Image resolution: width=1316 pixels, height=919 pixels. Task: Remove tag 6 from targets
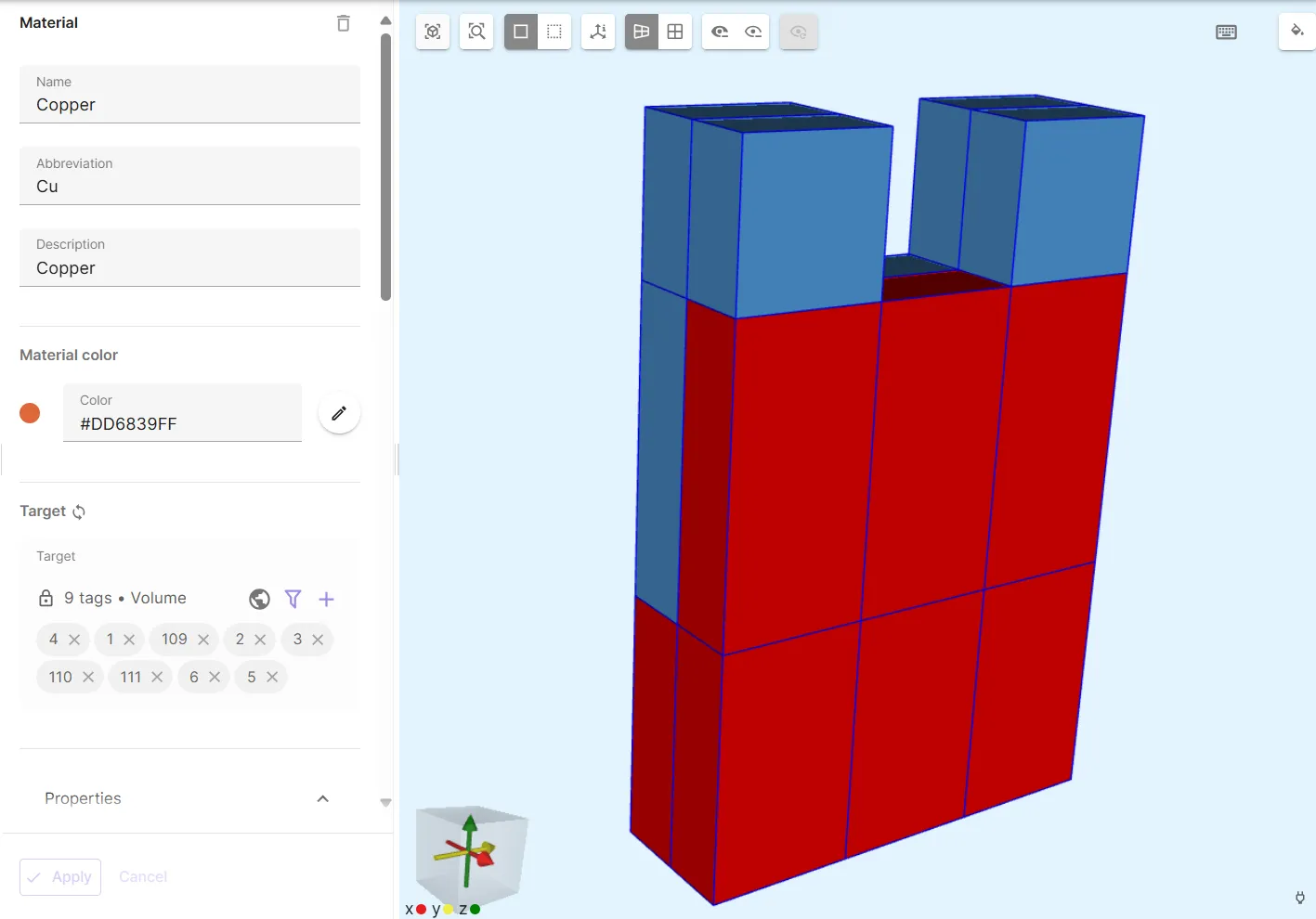pyautogui.click(x=215, y=677)
